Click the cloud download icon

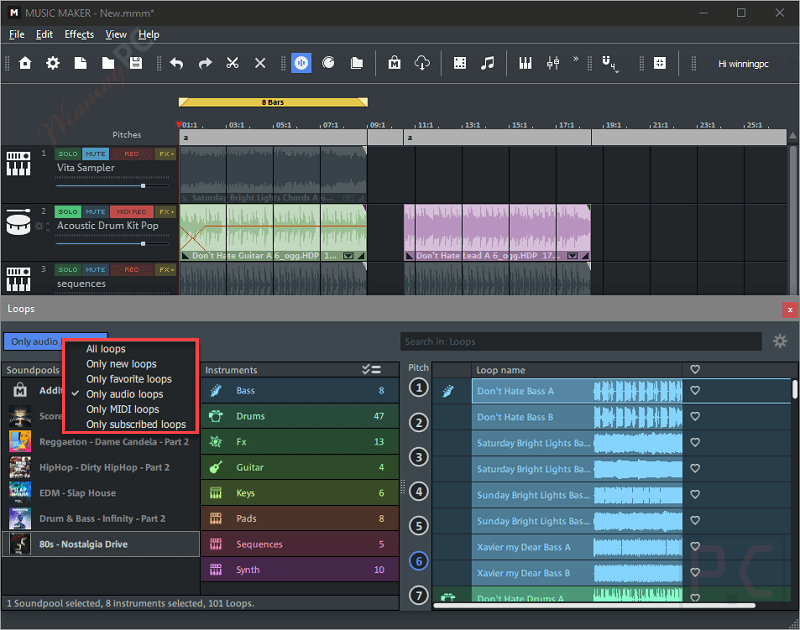(x=422, y=63)
